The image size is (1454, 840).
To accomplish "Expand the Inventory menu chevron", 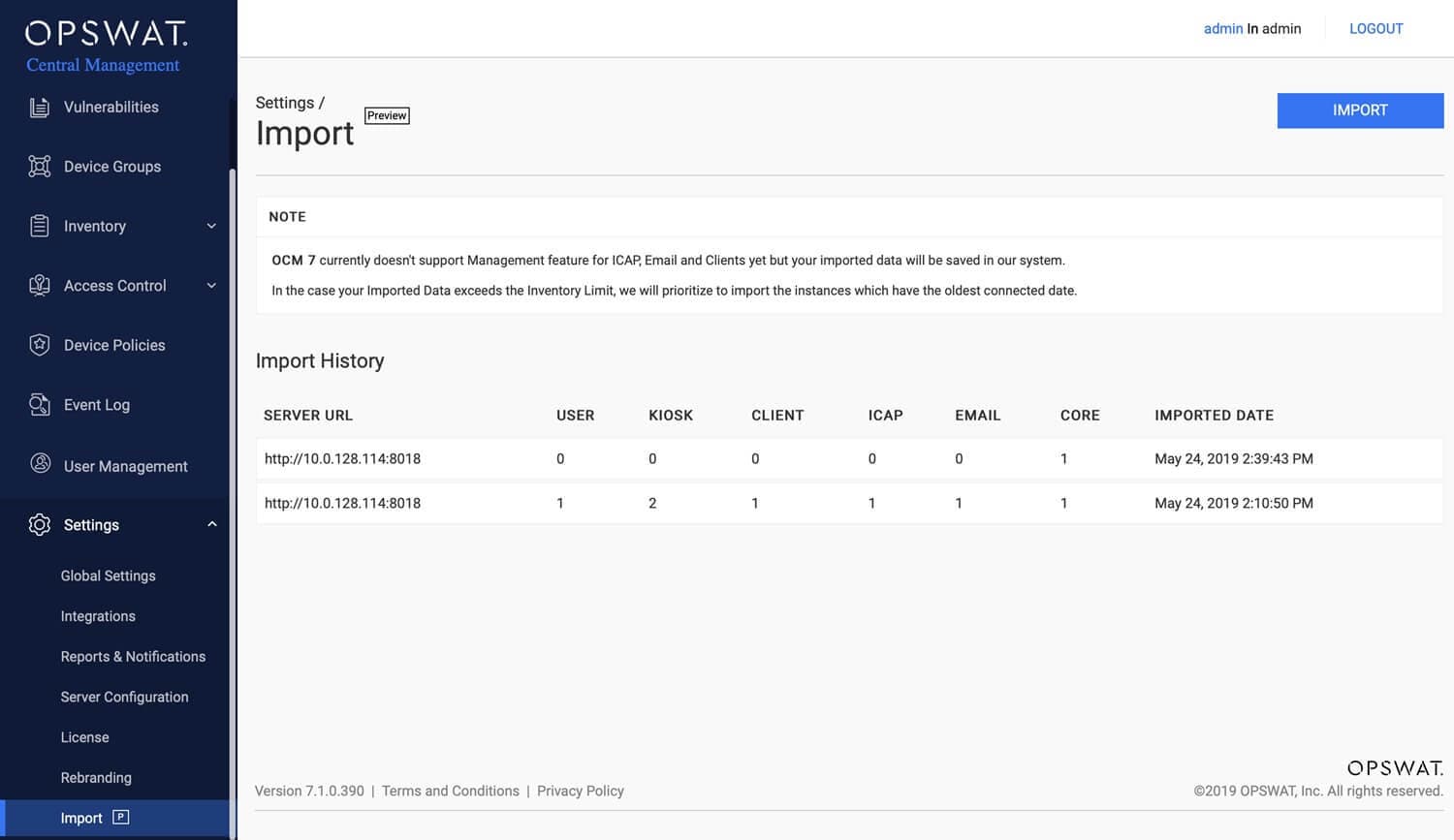I will coord(211,226).
